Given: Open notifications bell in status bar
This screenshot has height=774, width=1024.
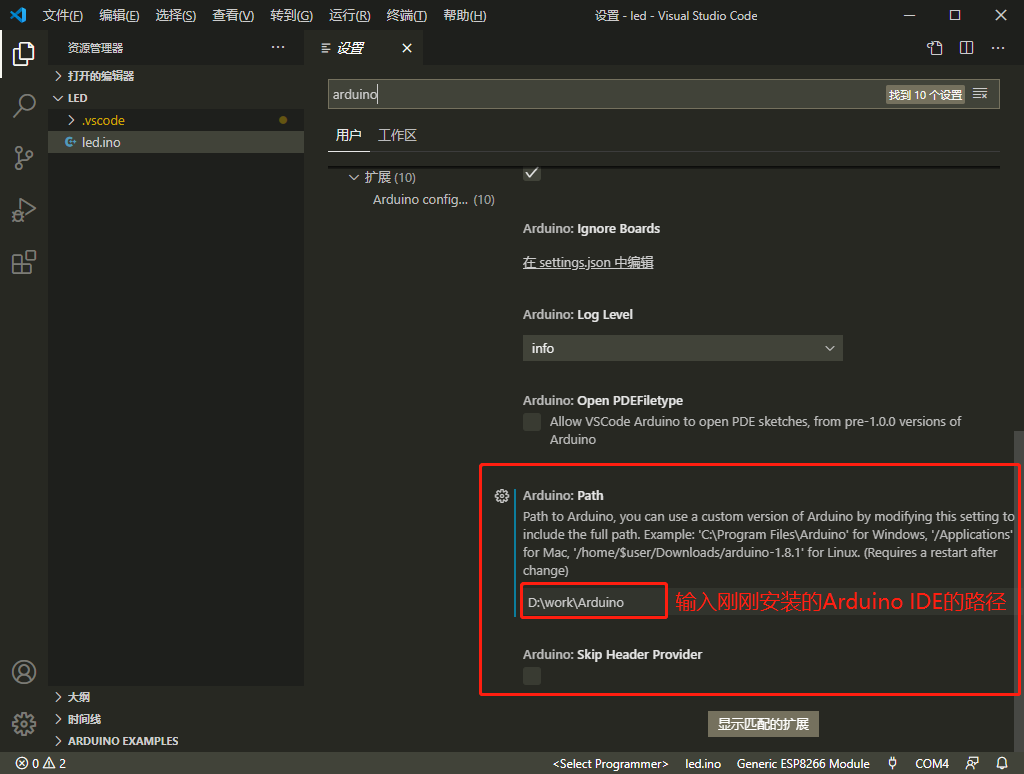Looking at the screenshot, I should [x=1001, y=763].
